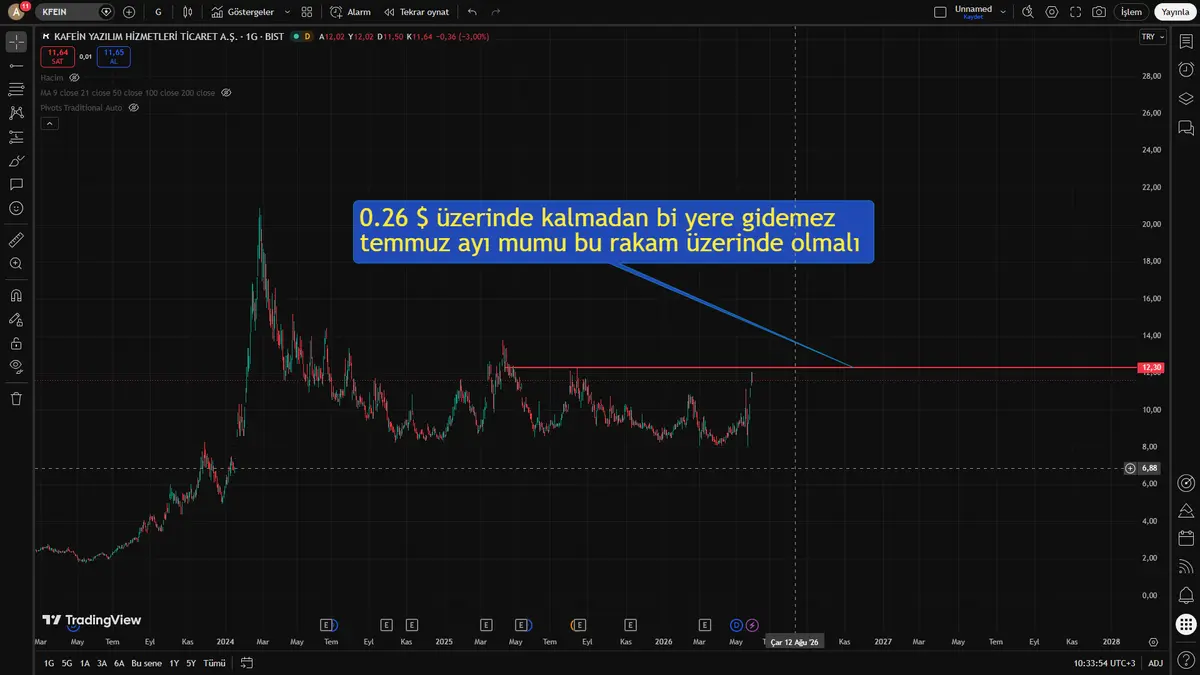Remove drawings with the trash icon
This screenshot has height=675, width=1200.
point(16,399)
